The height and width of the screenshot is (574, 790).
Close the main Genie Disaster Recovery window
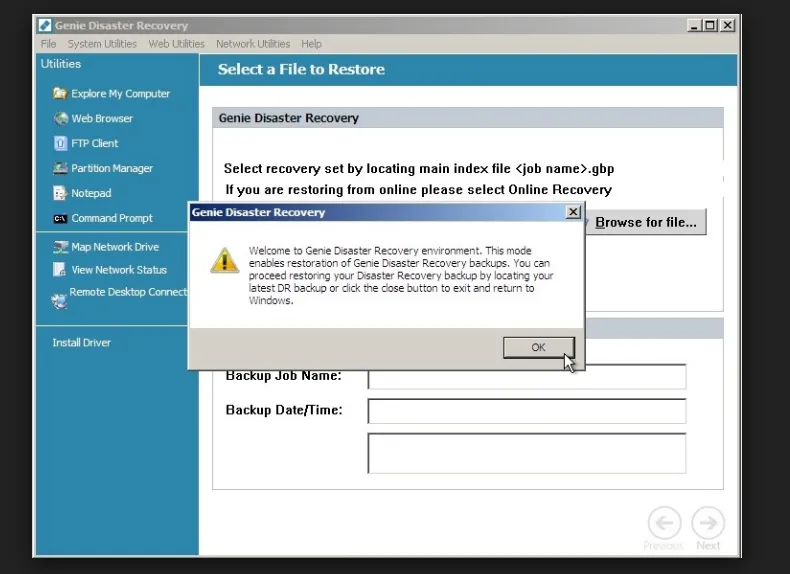pos(728,25)
